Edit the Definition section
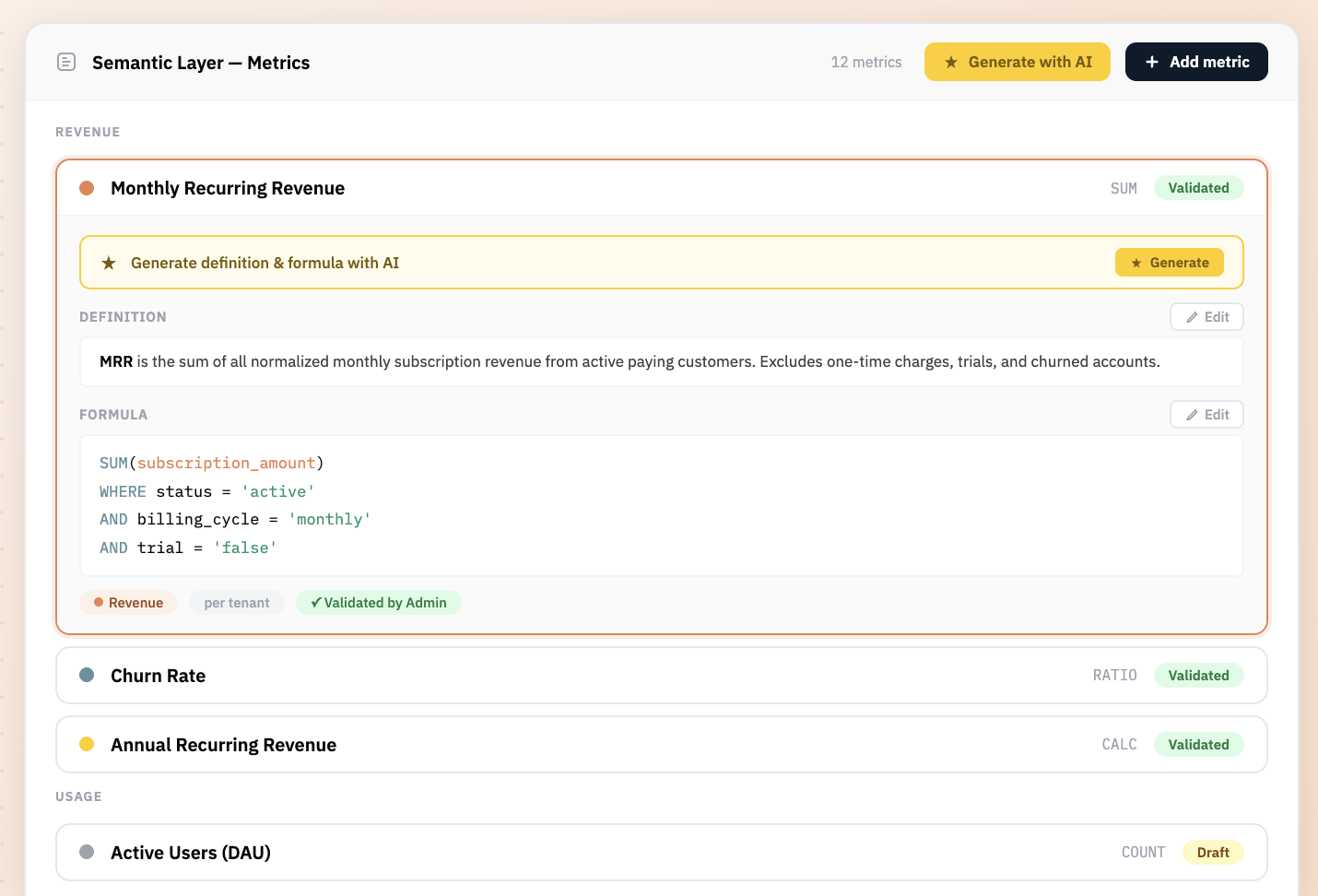 point(1206,317)
